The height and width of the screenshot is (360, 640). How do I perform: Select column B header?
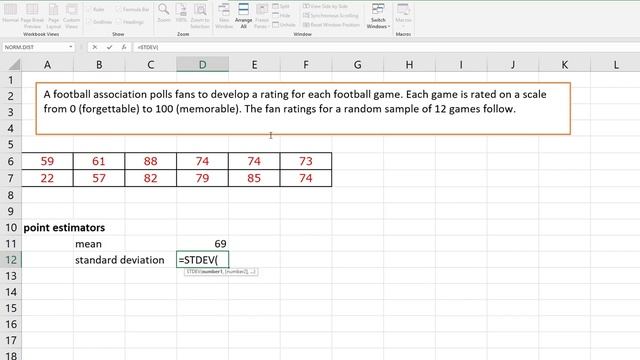(99, 64)
